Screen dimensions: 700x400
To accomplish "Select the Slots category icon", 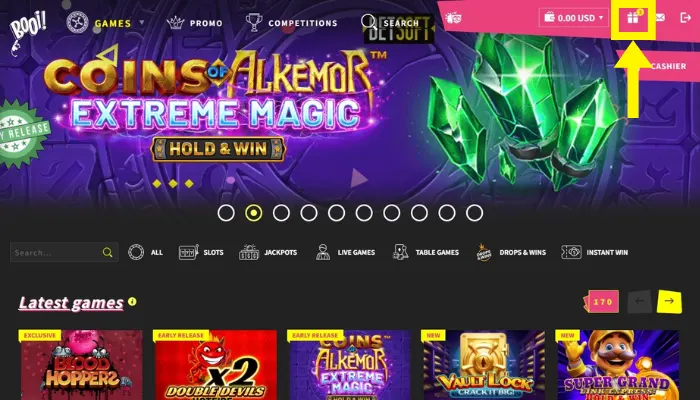I will point(188,252).
